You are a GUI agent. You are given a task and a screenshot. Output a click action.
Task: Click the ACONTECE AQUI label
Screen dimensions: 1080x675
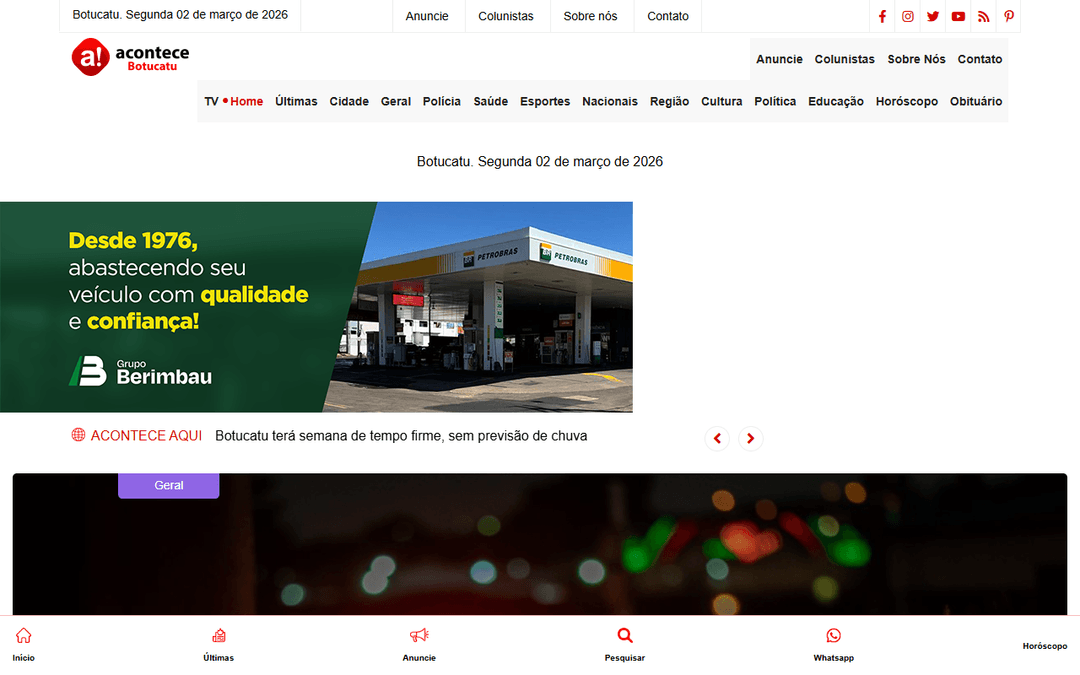click(x=146, y=436)
